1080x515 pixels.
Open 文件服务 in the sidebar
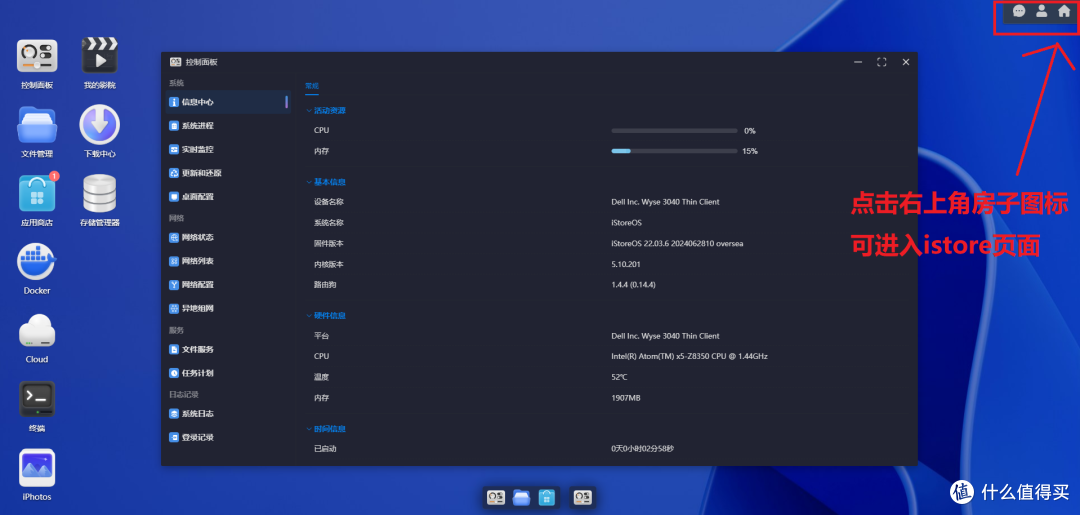(x=228, y=350)
